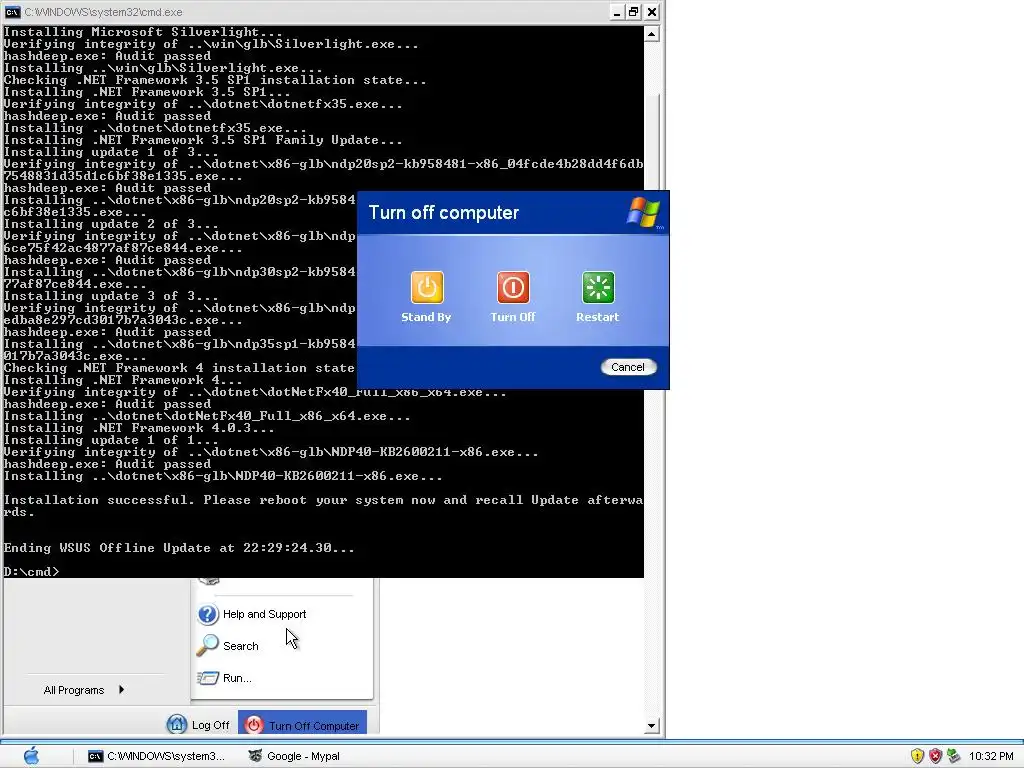Screen dimensions: 1024x768
Task: Click the Help and Support question icon
Action: [208, 614]
